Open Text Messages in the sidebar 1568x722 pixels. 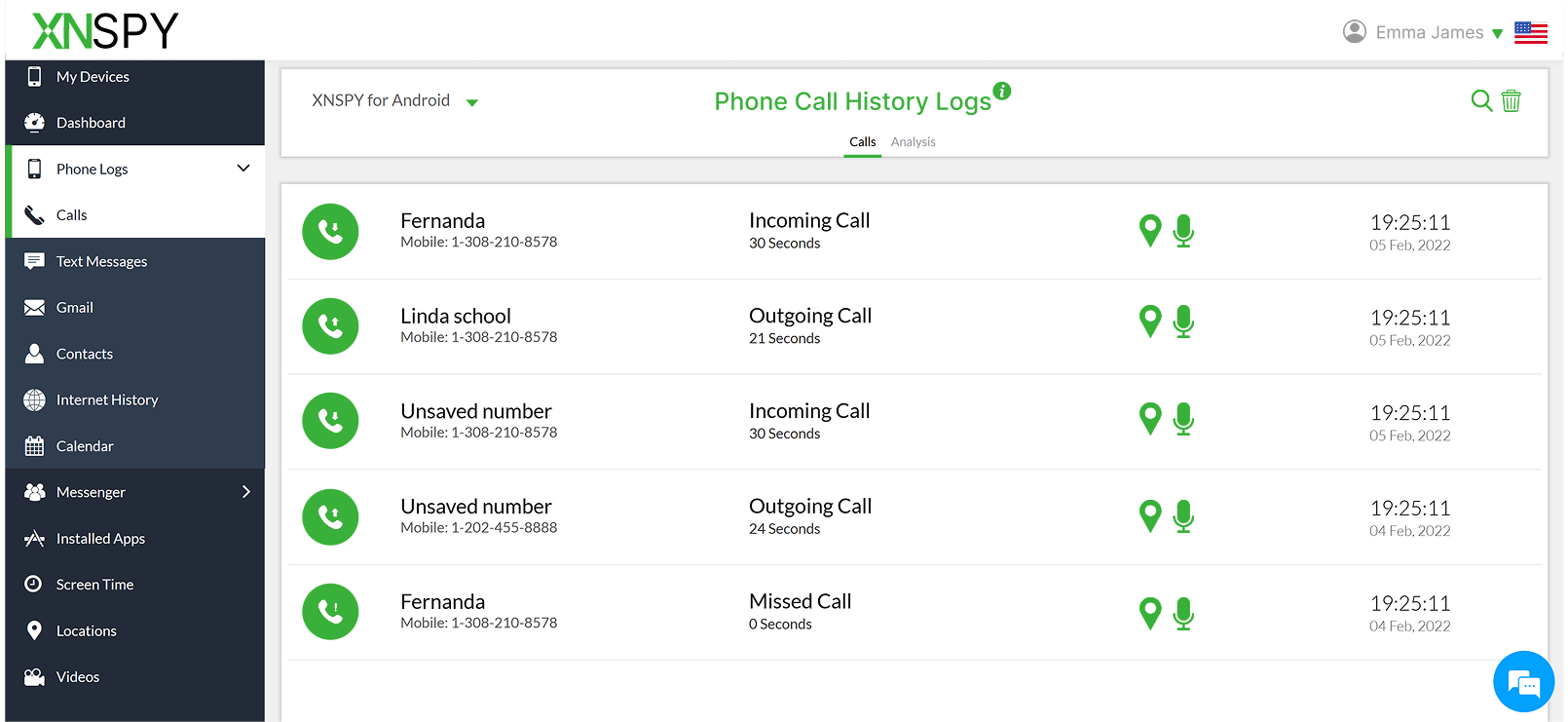coord(101,261)
